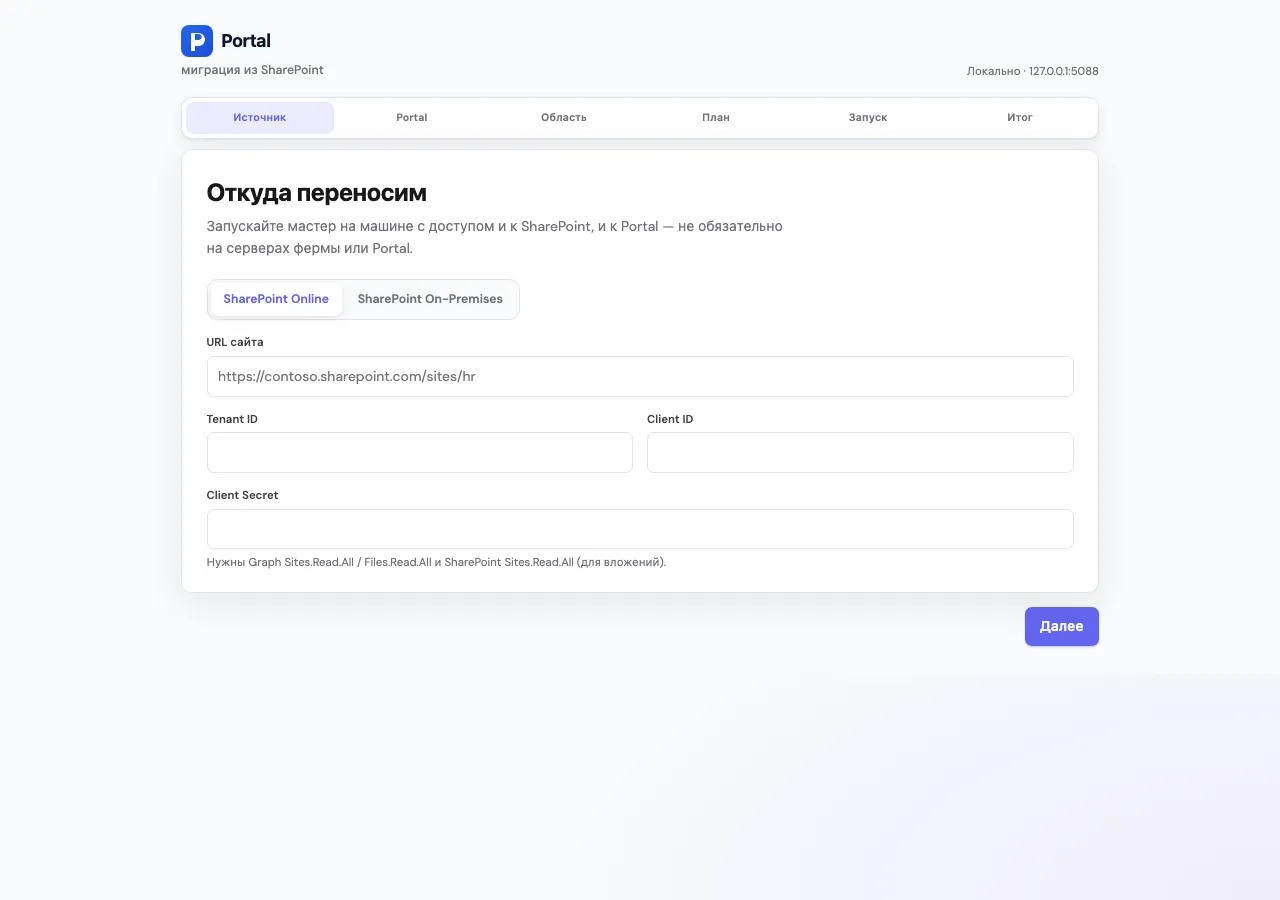Click the Далее button
The image size is (1280, 900).
coord(1062,626)
